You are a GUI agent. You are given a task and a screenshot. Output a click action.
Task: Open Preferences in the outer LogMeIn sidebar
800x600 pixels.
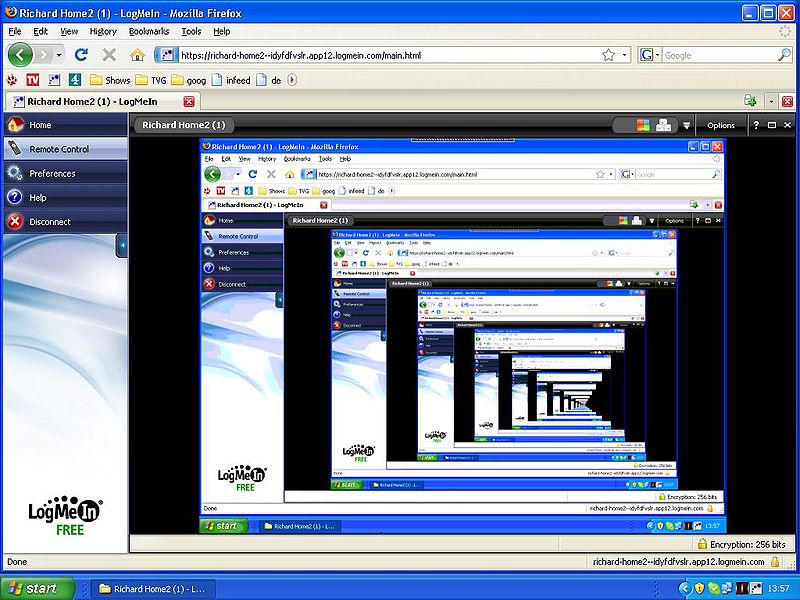point(65,173)
